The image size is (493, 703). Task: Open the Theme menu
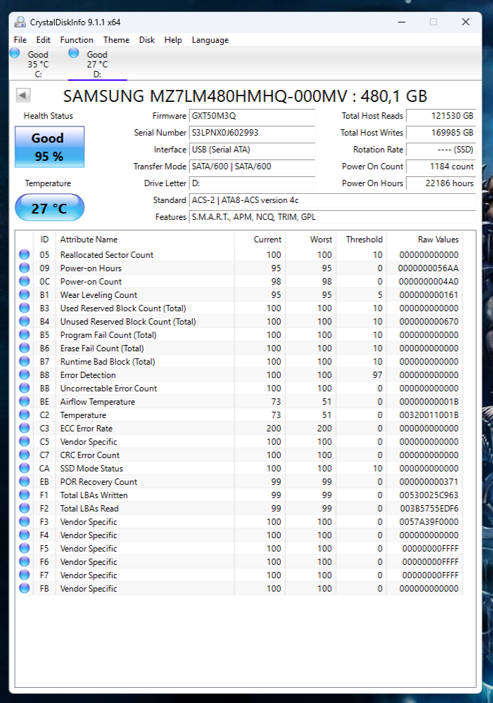116,40
